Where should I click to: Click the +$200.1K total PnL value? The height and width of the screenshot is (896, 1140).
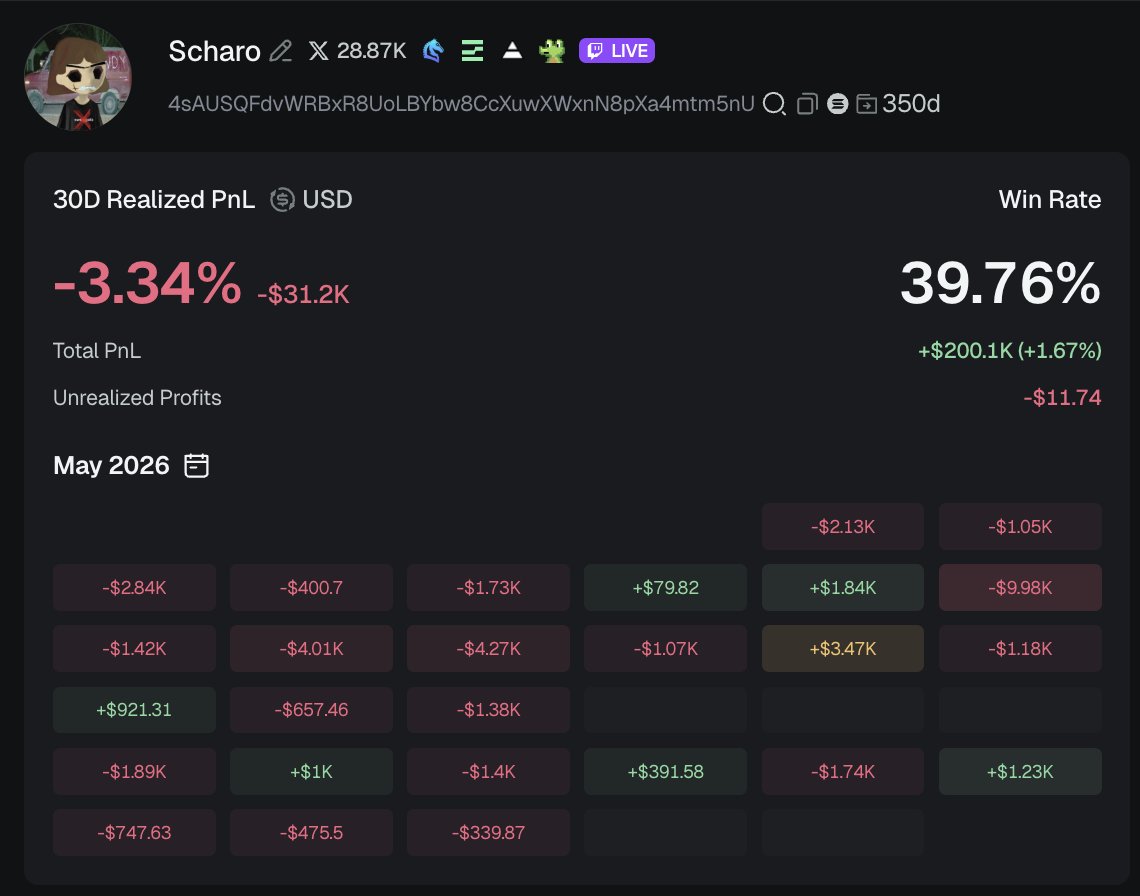(x=1009, y=351)
